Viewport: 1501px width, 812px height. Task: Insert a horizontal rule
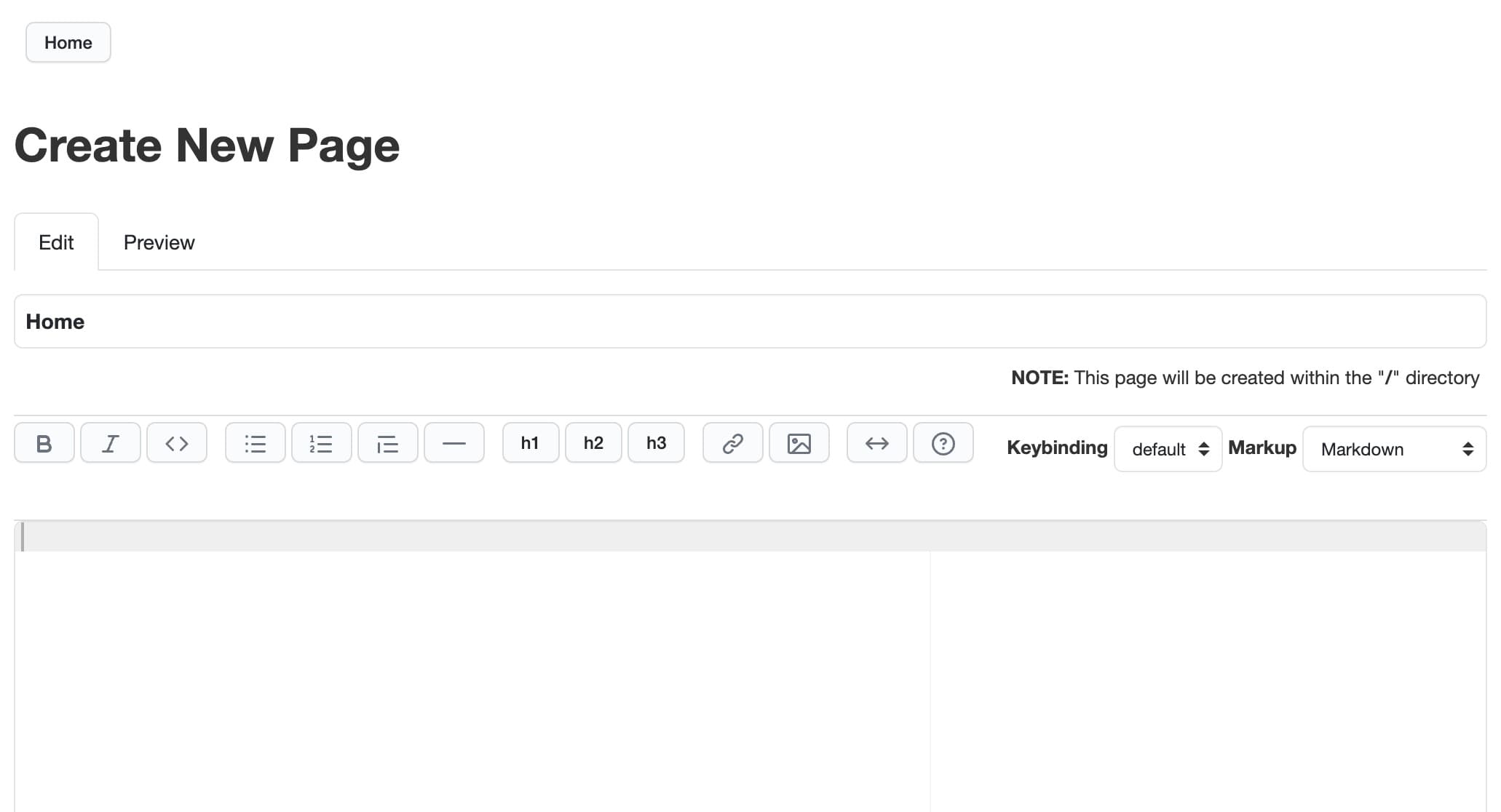[x=454, y=442]
